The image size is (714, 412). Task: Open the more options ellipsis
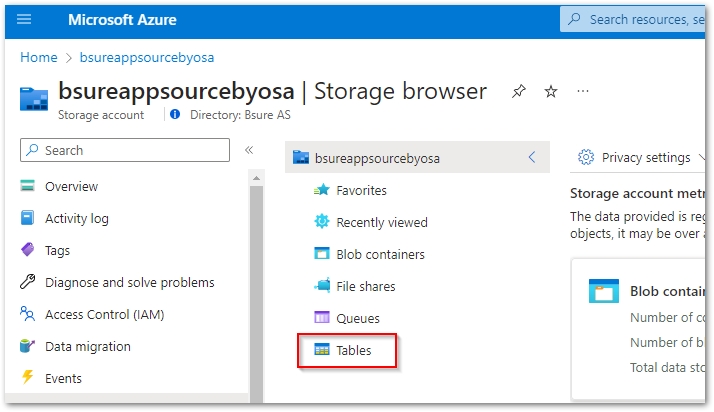click(x=583, y=92)
